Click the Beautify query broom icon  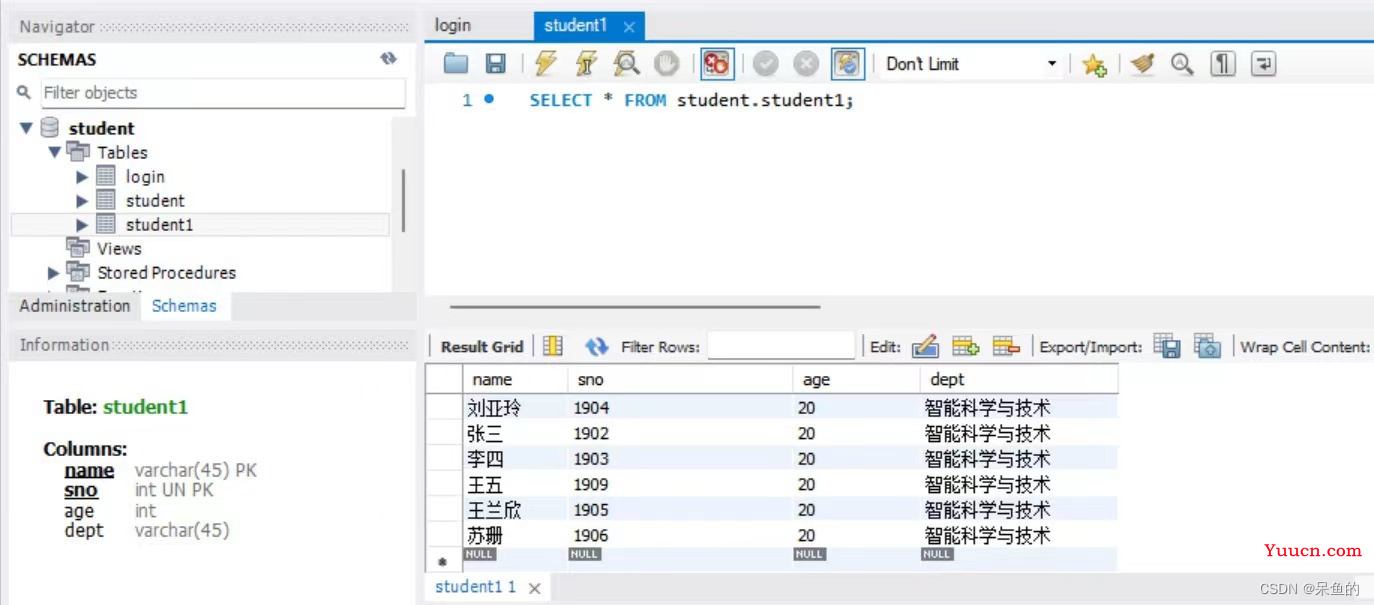pyautogui.click(x=1142, y=64)
